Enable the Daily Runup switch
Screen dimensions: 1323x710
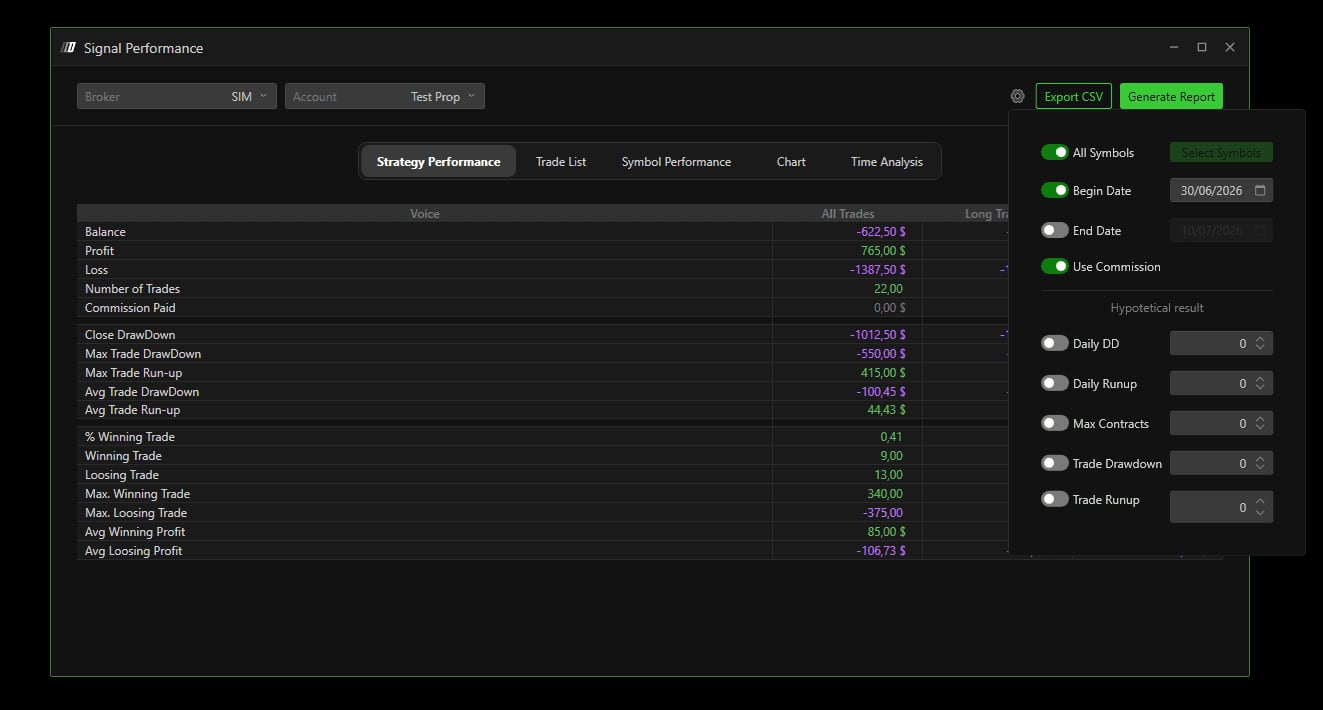[1055, 383]
